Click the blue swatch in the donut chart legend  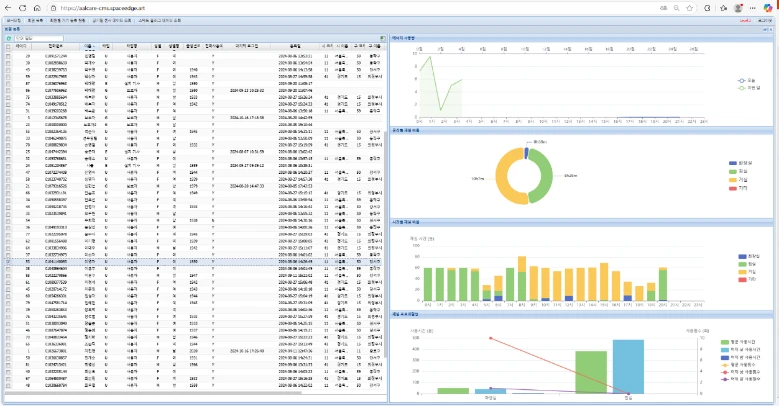[732, 162]
